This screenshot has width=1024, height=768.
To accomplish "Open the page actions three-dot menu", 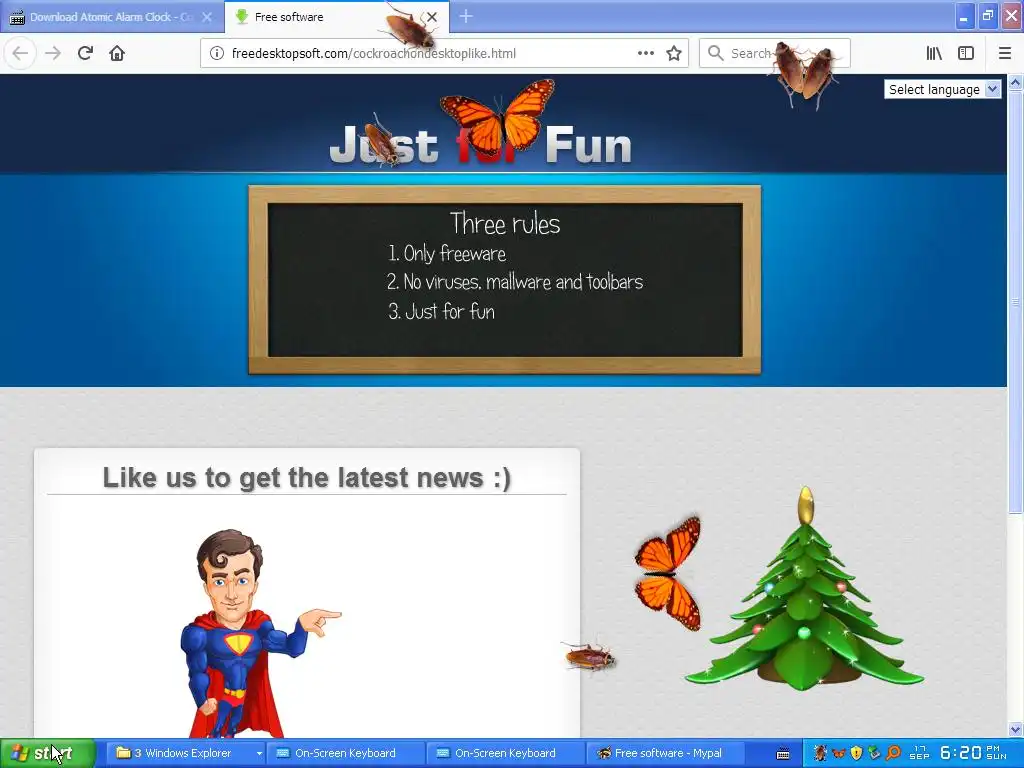I will [x=645, y=53].
